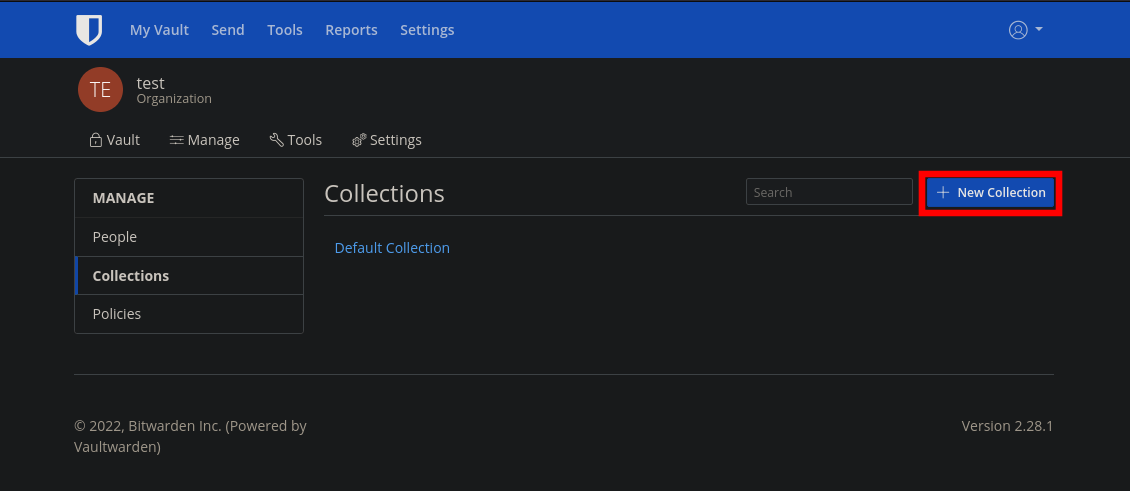Open Tools in the top blue navbar

coord(285,30)
